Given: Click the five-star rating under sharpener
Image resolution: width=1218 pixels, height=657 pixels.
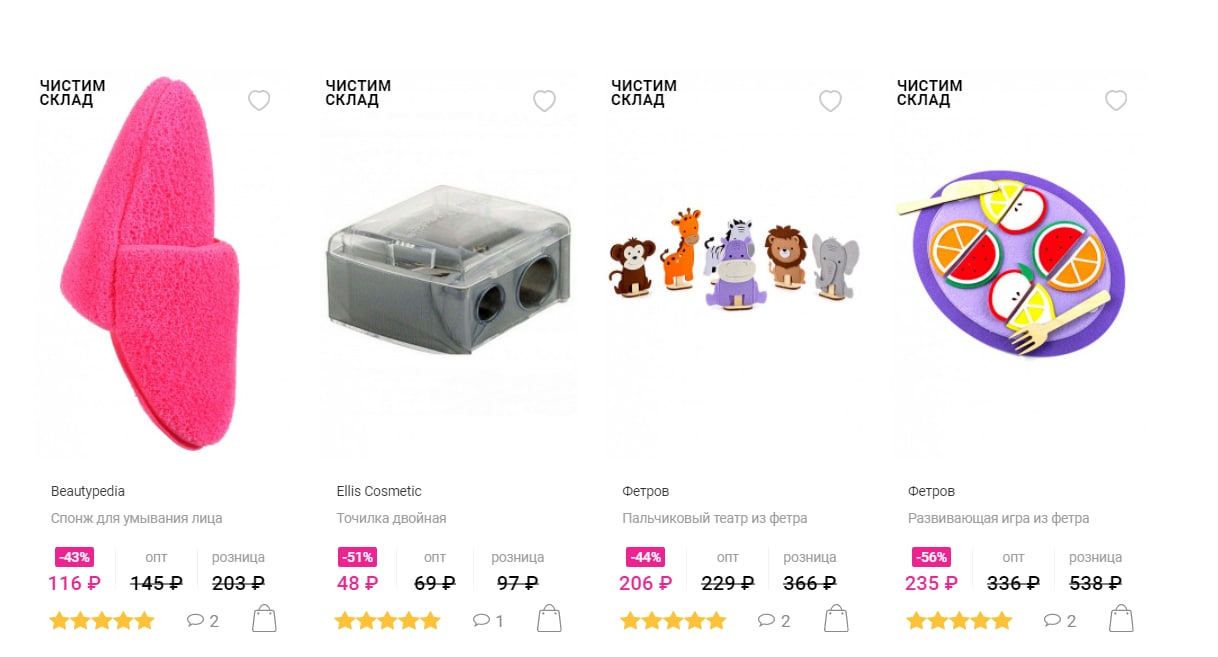Looking at the screenshot, I should coord(387,621).
